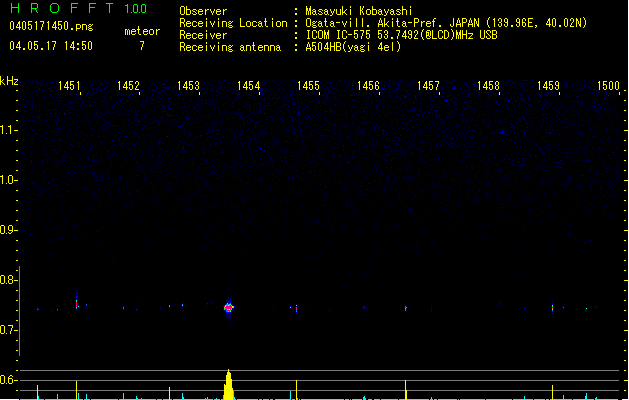Click the observer name Masayuki Kobayashi
This screenshot has height=400, width=629.
pyautogui.click(x=359, y=11)
